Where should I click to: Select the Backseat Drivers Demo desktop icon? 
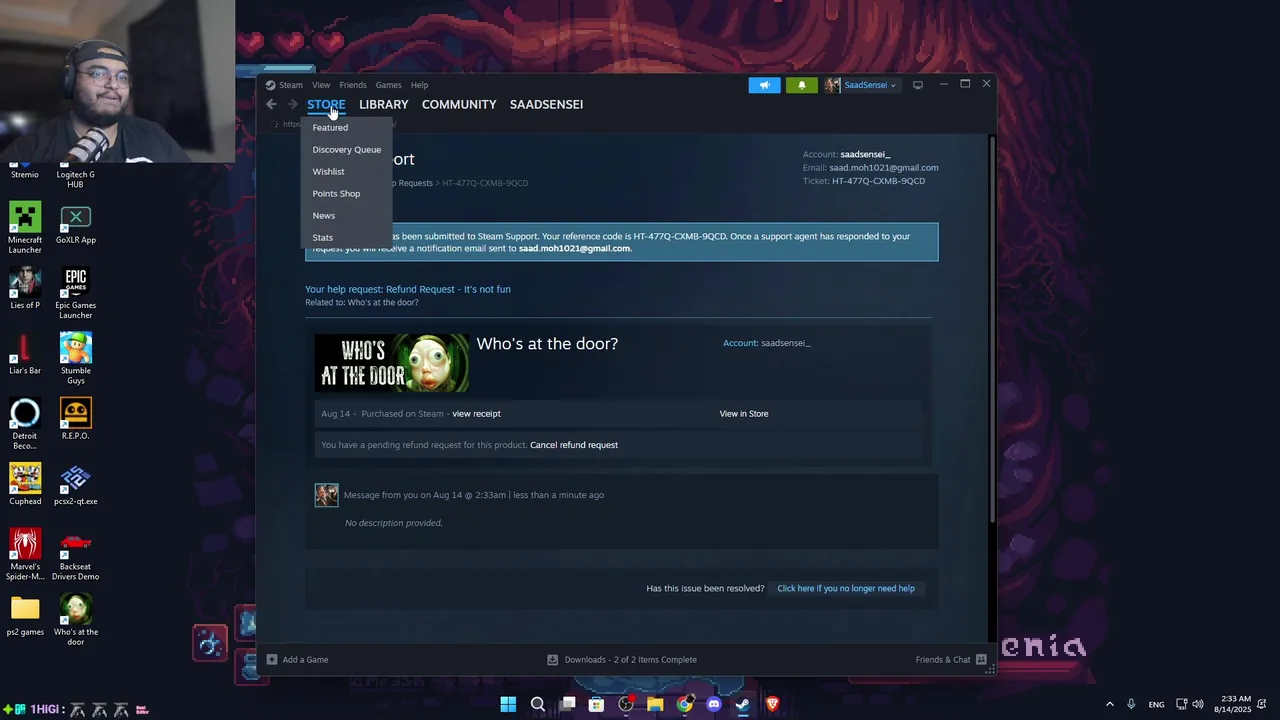(75, 555)
